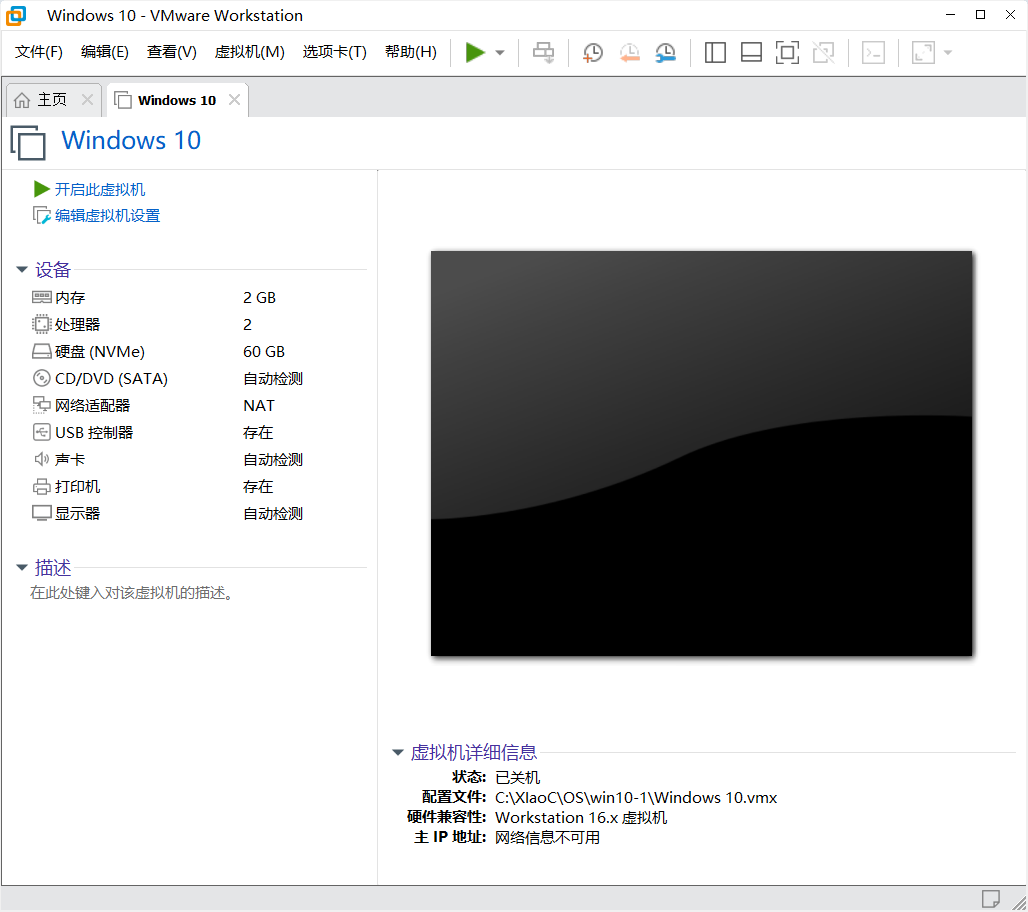Click the 打印机 printer icon
This screenshot has width=1028, height=912.
point(41,486)
